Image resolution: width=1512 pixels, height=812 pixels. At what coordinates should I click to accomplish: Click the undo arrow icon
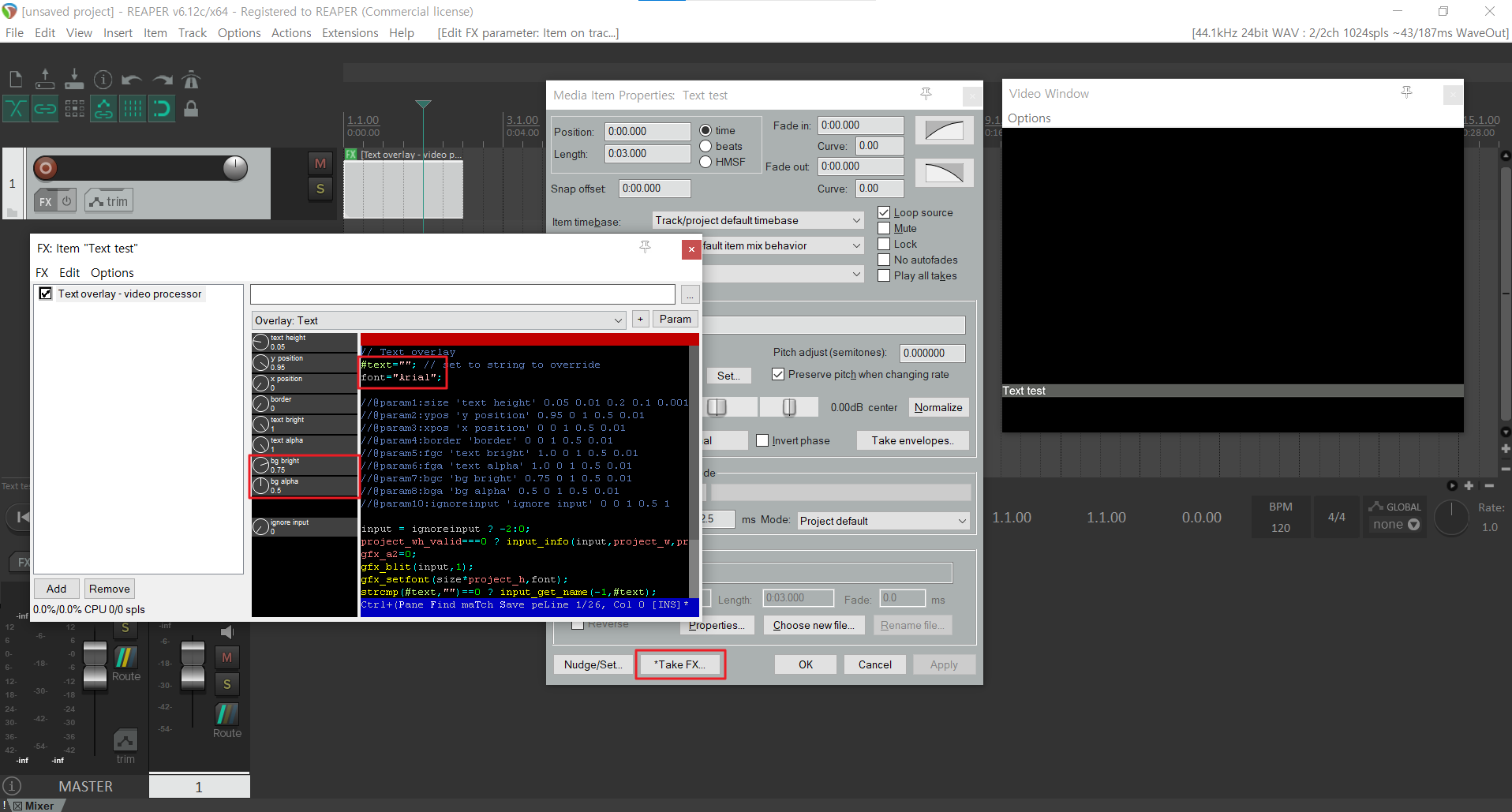coord(132,80)
